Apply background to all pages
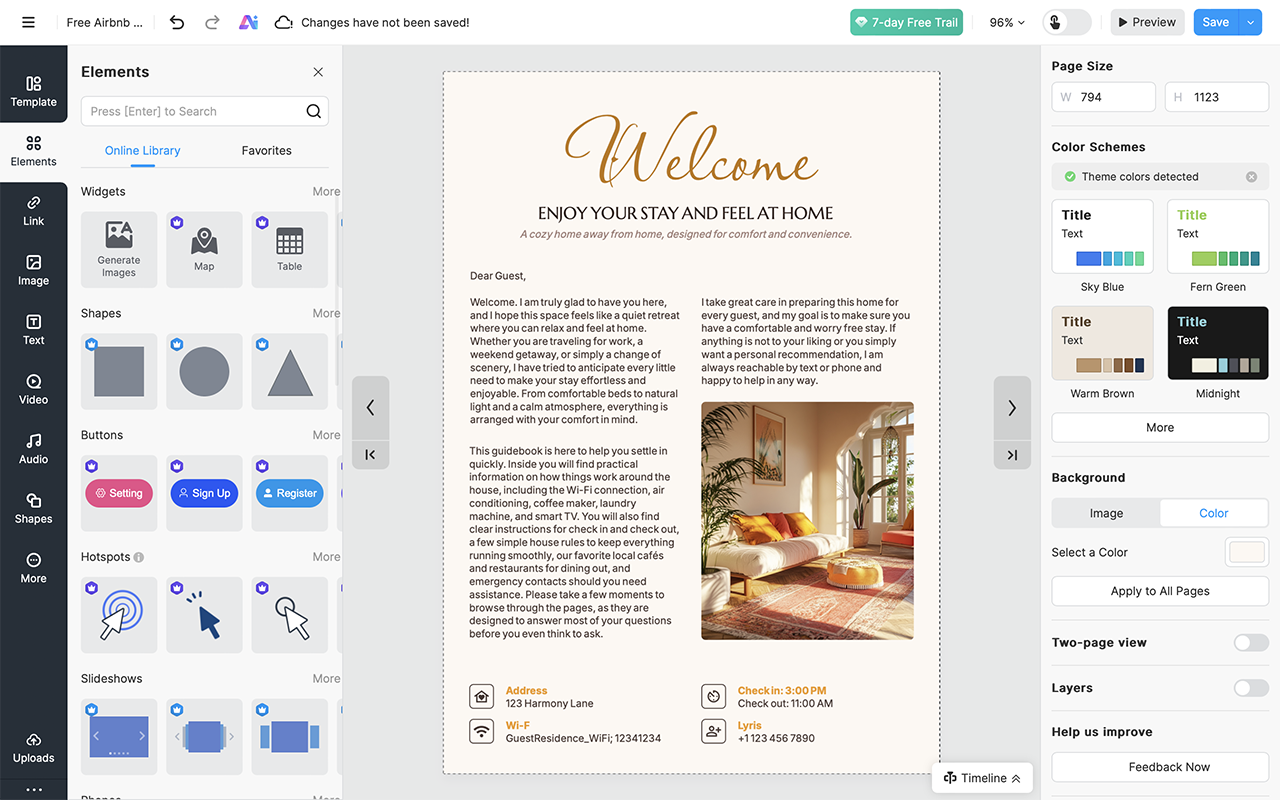 [1160, 591]
